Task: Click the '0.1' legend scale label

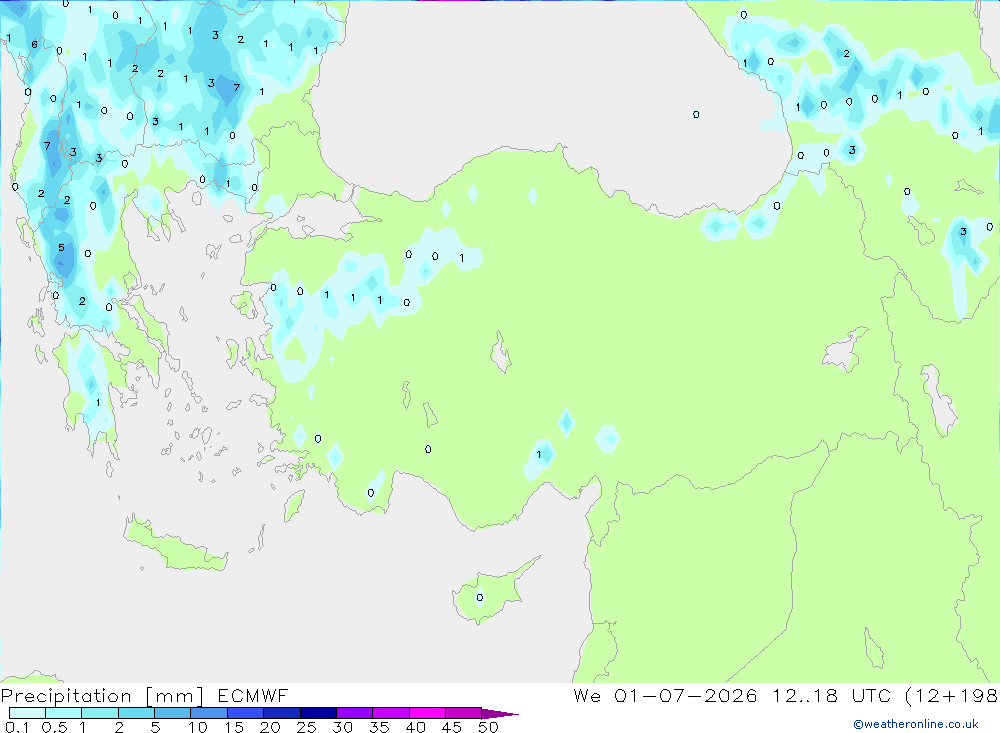Action: click(17, 727)
